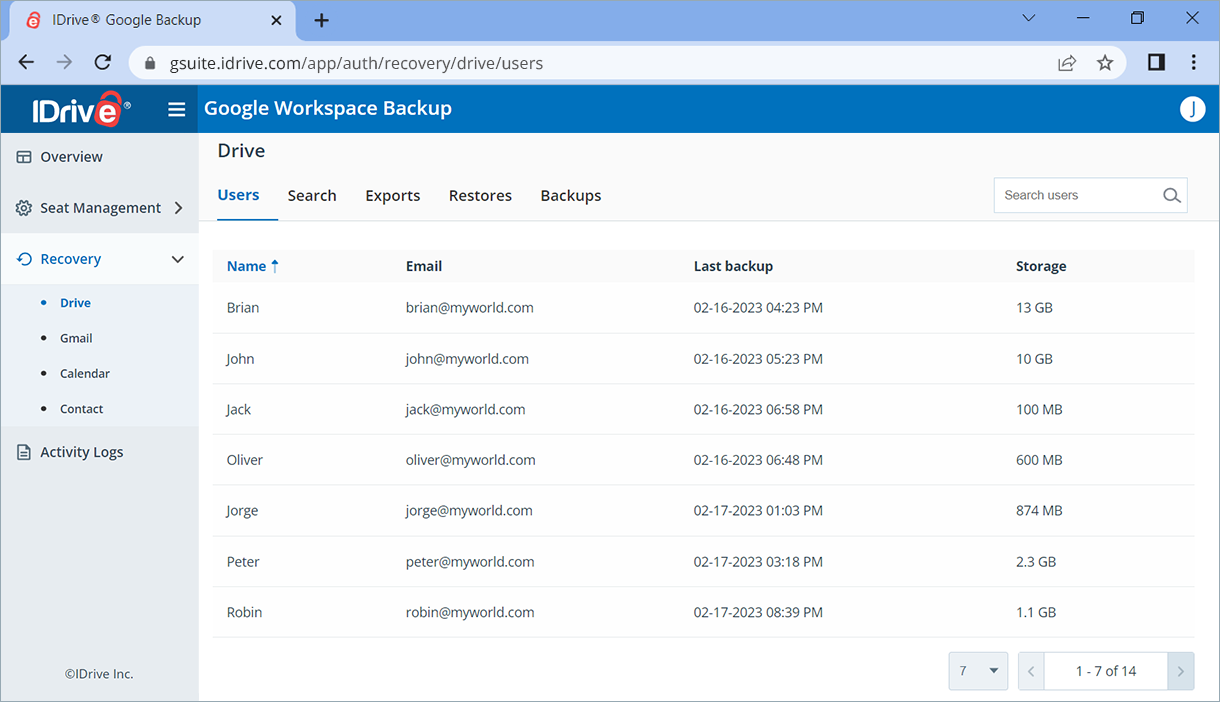Close the IDrive Google Backup tab
This screenshot has height=702, width=1220.
coord(276,20)
